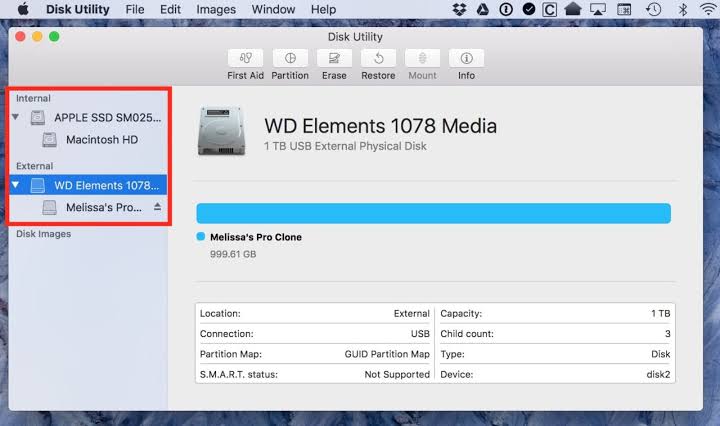Click the Macintosh HD volume icon
The height and width of the screenshot is (426, 720).
pyautogui.click(x=49, y=140)
